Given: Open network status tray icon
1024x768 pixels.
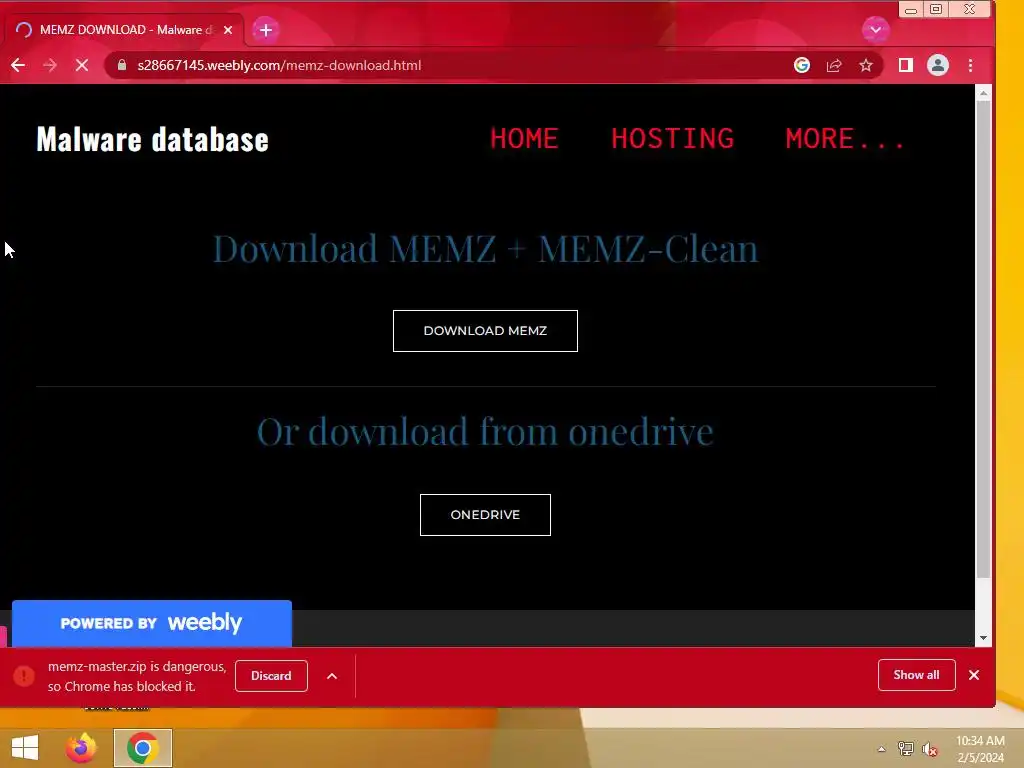Looking at the screenshot, I should [906, 749].
